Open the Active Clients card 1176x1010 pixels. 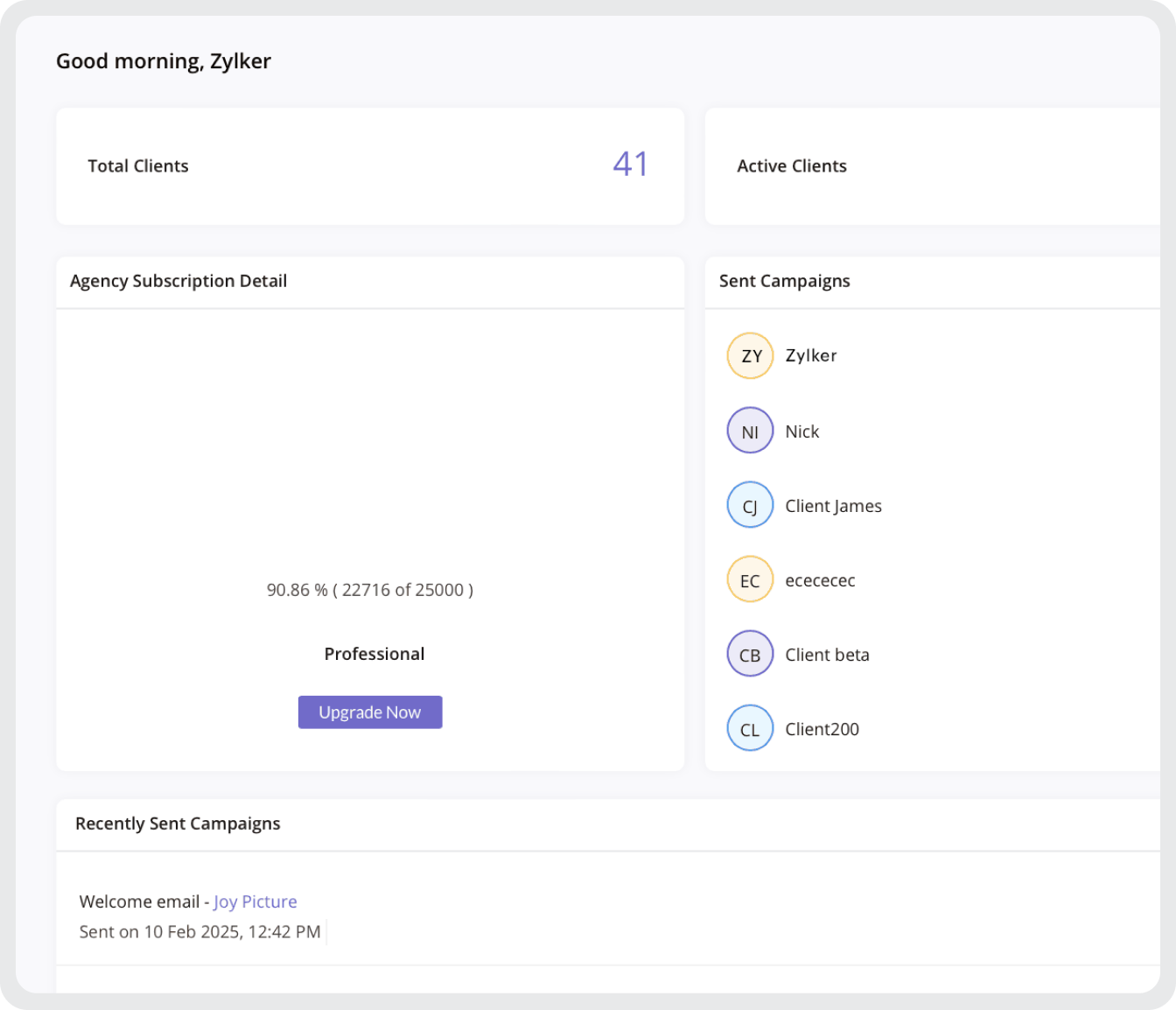click(x=933, y=166)
